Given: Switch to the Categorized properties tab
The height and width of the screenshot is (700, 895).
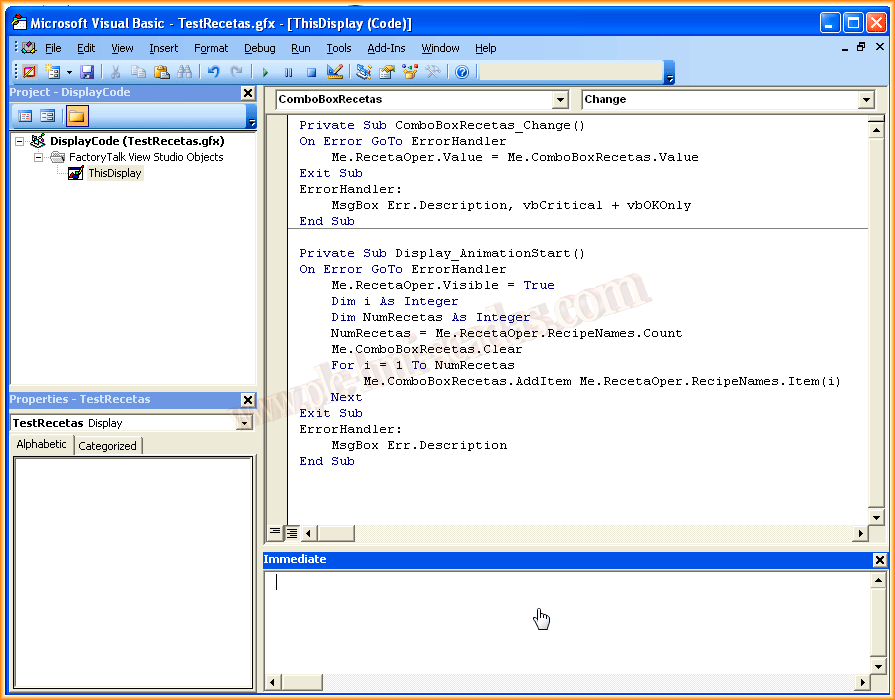Looking at the screenshot, I should tap(107, 446).
